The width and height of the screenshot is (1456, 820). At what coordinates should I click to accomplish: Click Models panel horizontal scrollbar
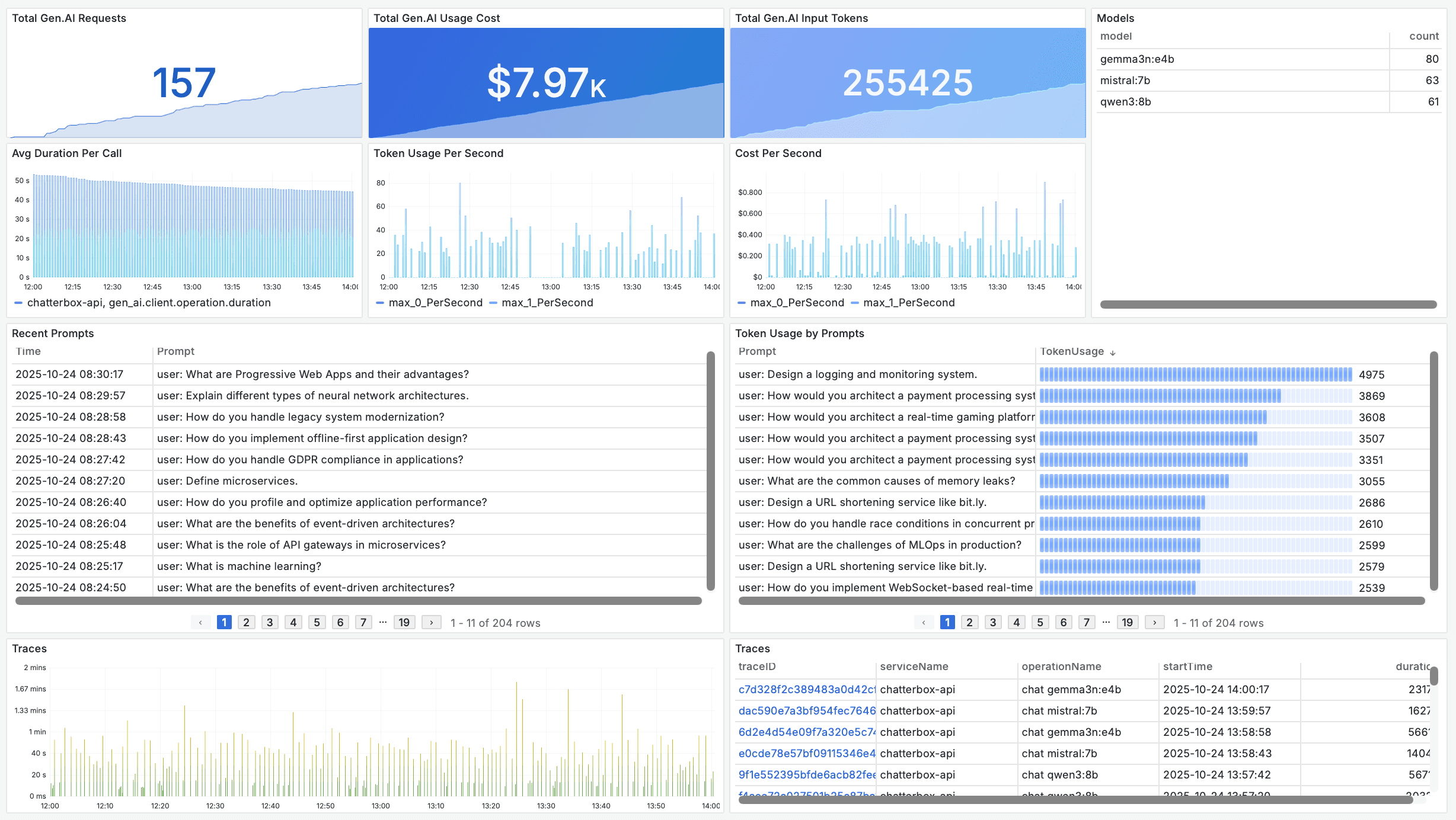click(x=1268, y=305)
